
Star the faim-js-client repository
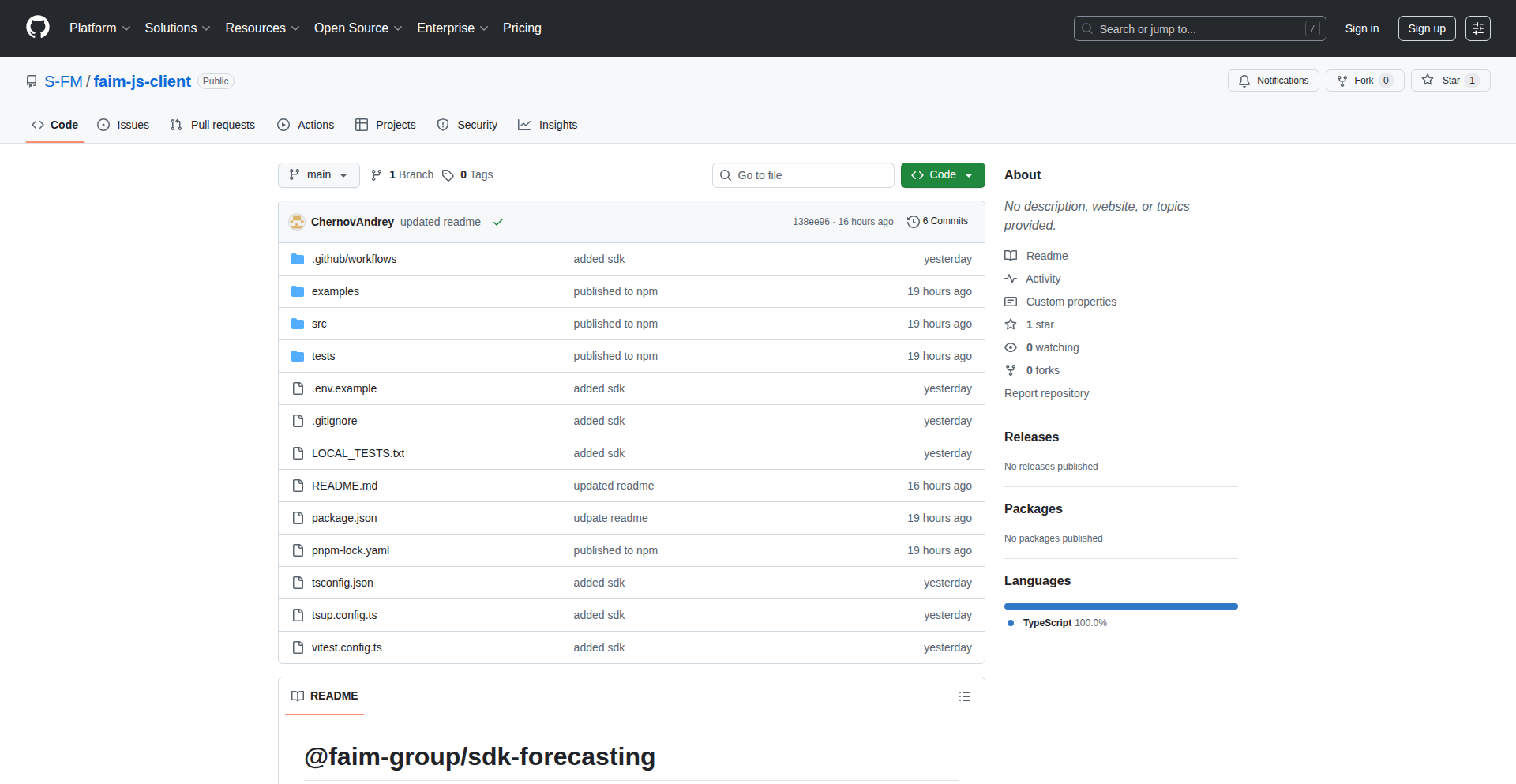pos(1450,81)
